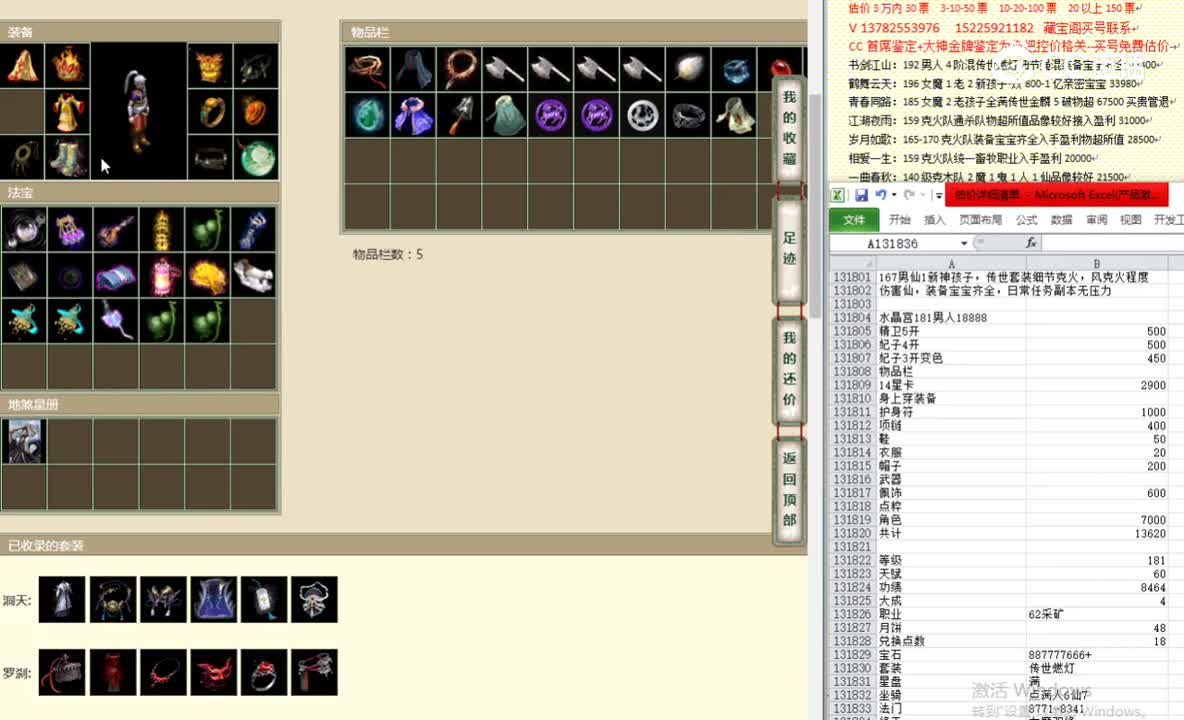
Task: Switch to Excel 公式 tab
Action: pos(1026,220)
